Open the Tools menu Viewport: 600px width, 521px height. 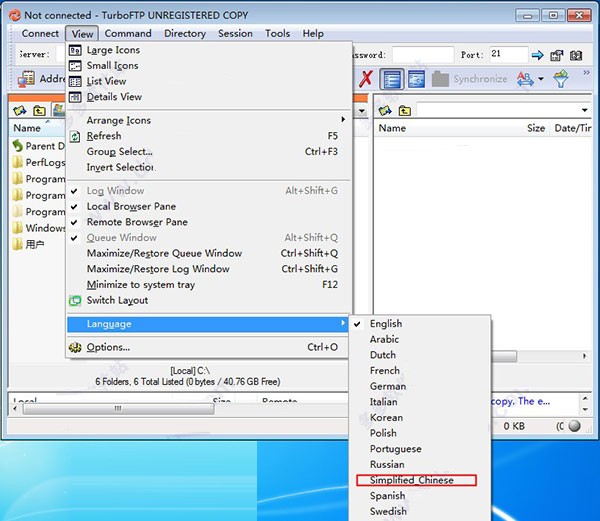(277, 34)
